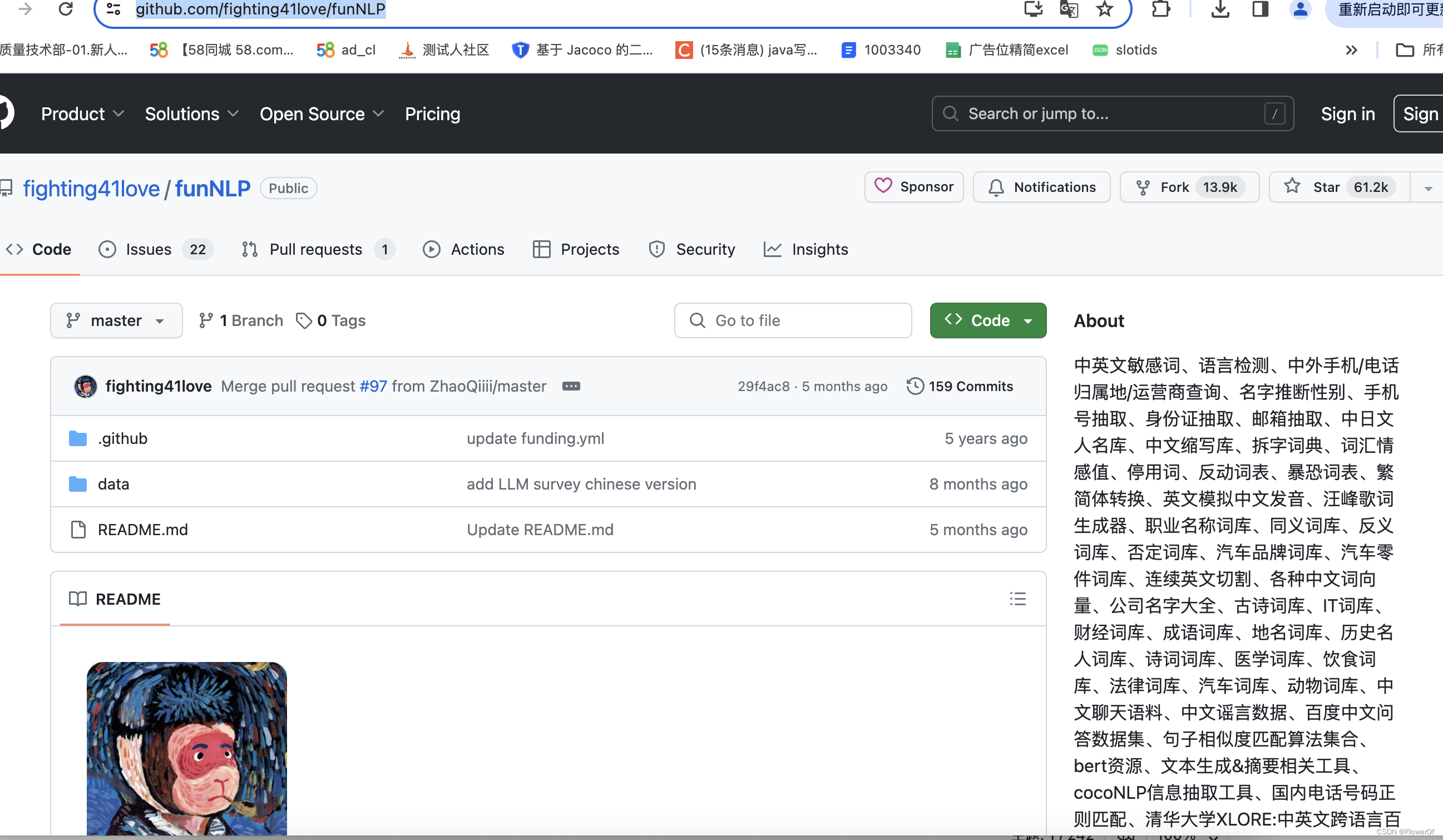Image resolution: width=1443 pixels, height=840 pixels.
Task: Expand the Star lists dropdown arrow
Action: click(x=1427, y=188)
